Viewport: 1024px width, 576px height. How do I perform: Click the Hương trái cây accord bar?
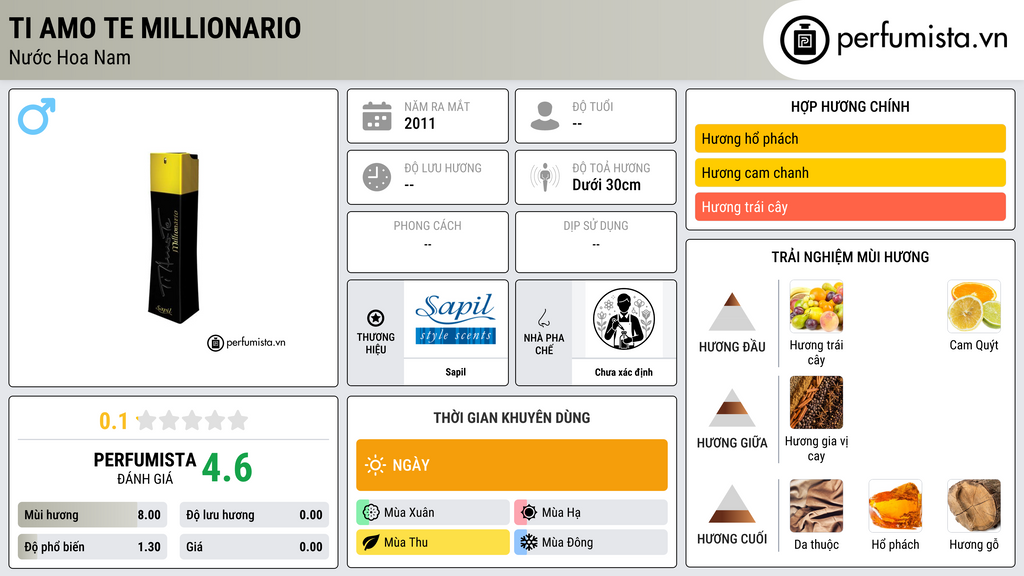pos(850,207)
